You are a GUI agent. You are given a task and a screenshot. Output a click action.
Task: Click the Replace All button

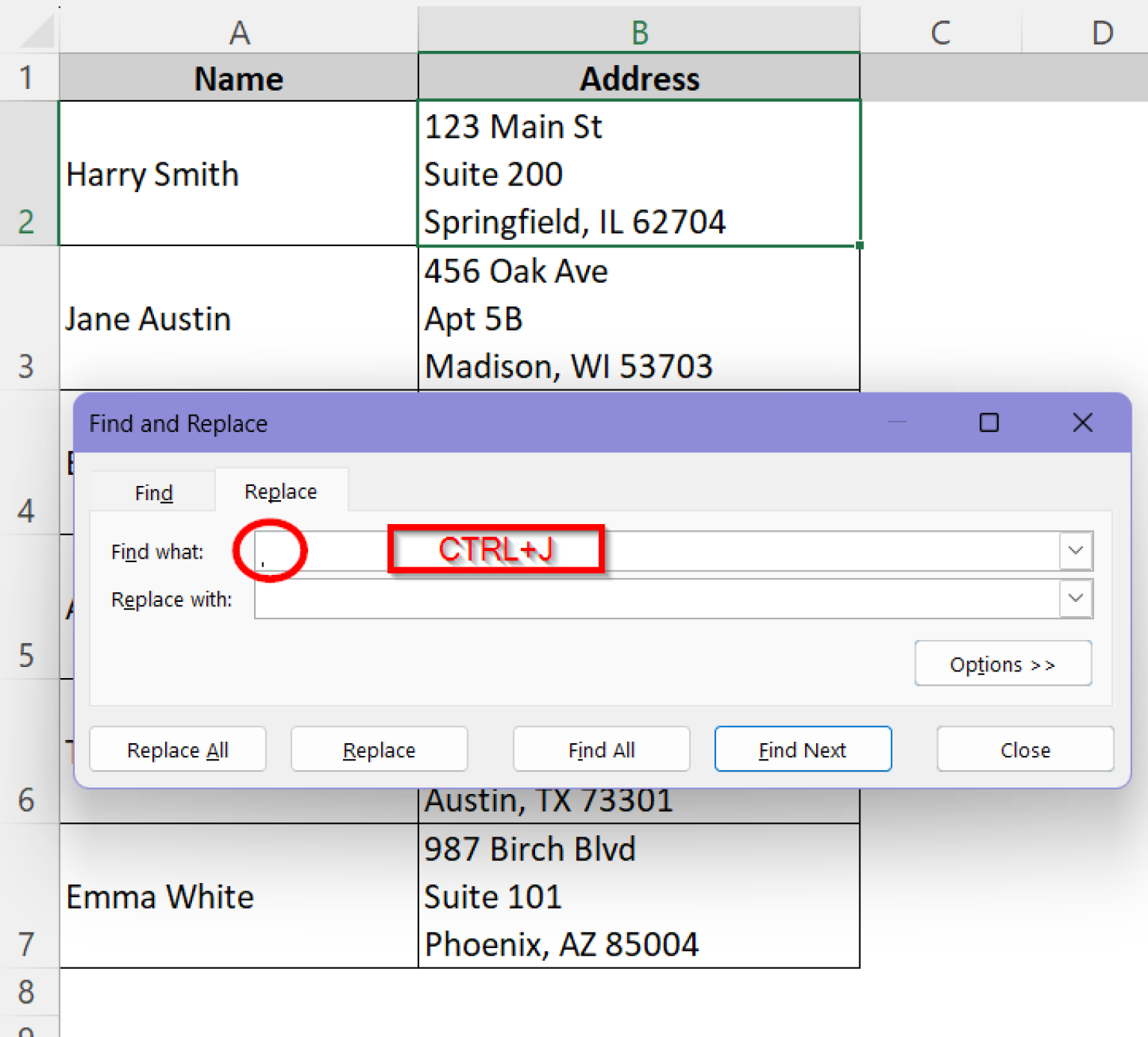[178, 749]
